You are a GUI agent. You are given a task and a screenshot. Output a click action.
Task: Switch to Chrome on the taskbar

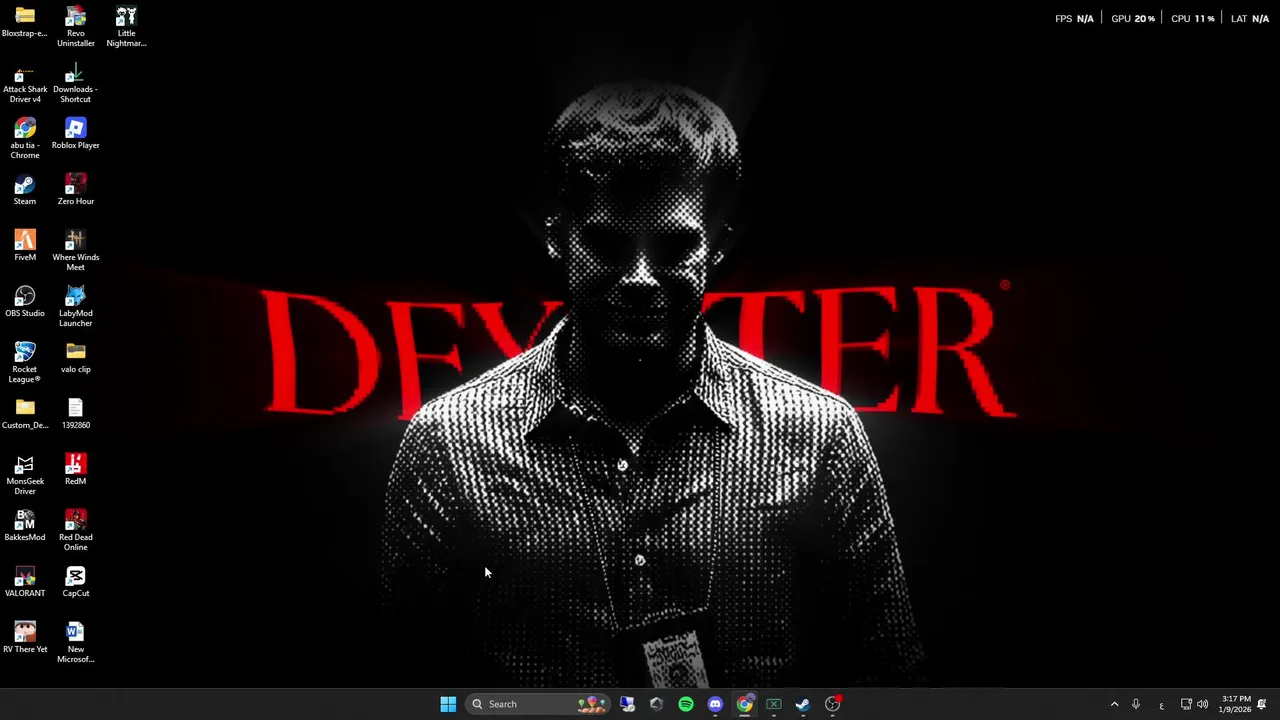click(x=744, y=704)
